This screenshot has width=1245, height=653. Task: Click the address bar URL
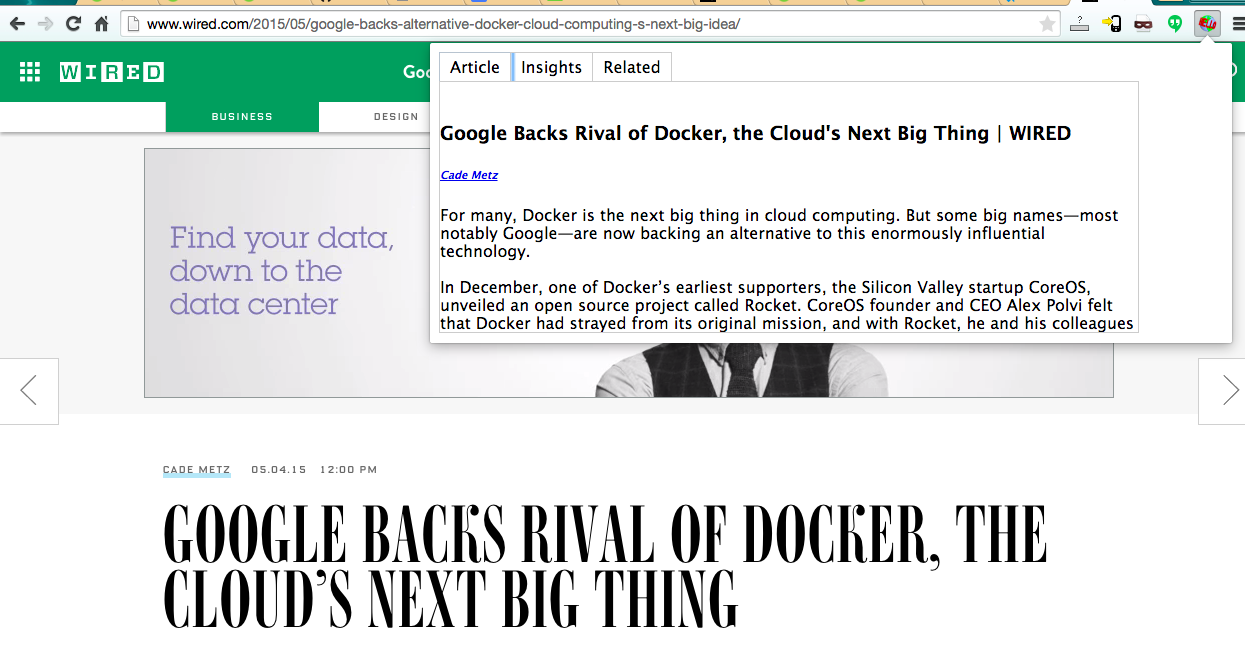tap(444, 23)
